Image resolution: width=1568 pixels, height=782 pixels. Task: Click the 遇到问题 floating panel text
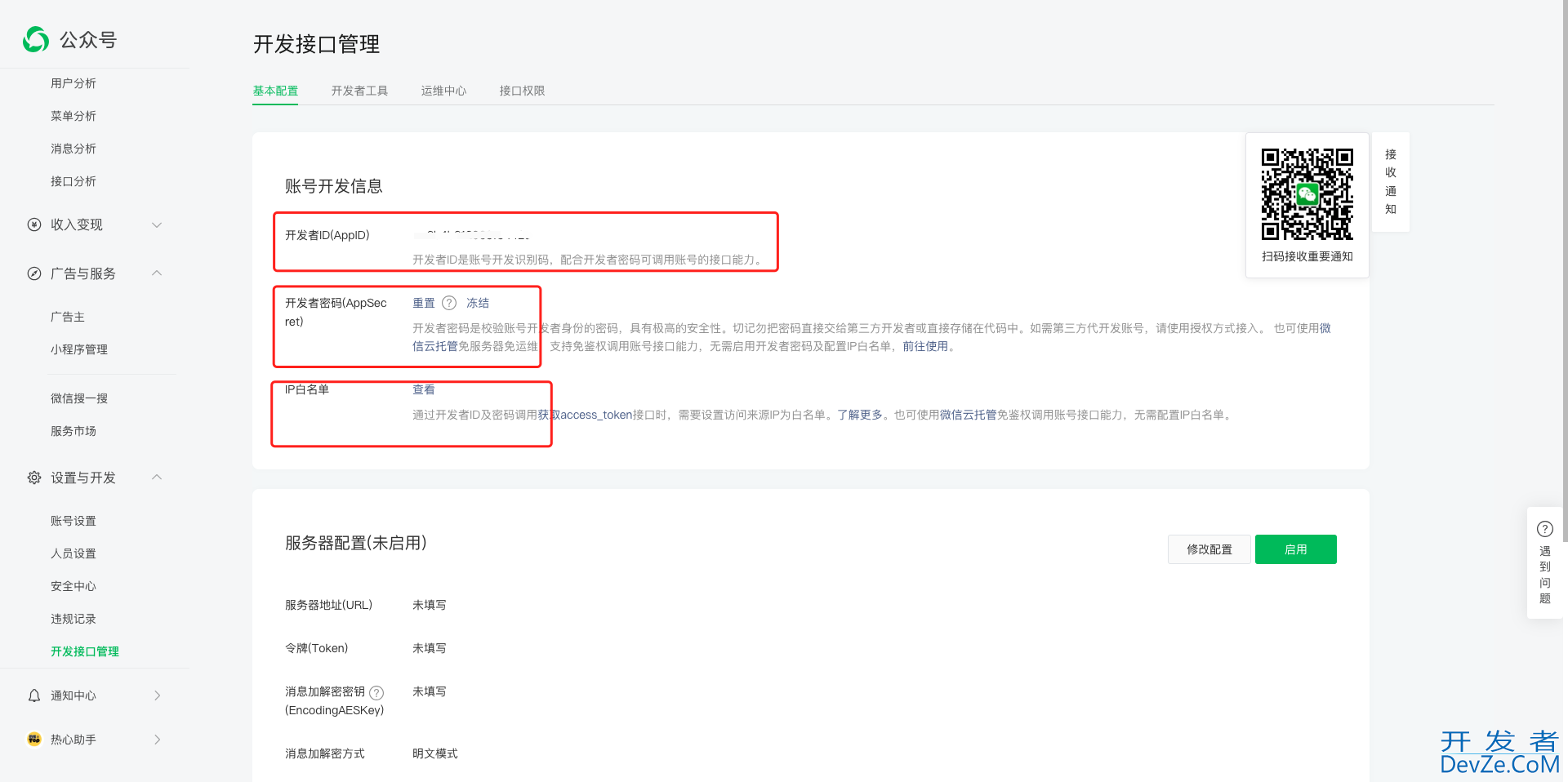click(x=1545, y=575)
